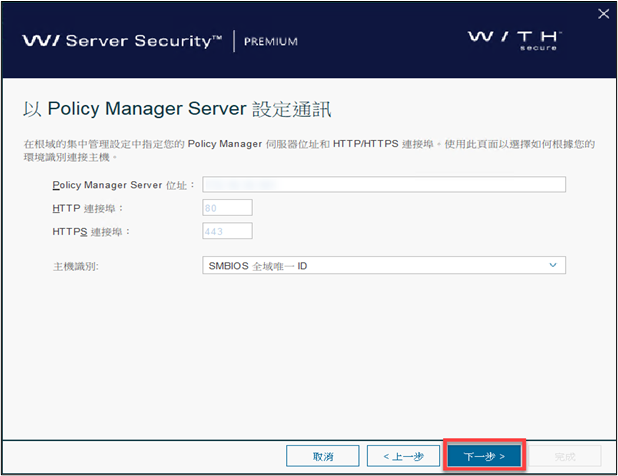
Task: Proceed with the 下一步 button
Action: click(484, 456)
